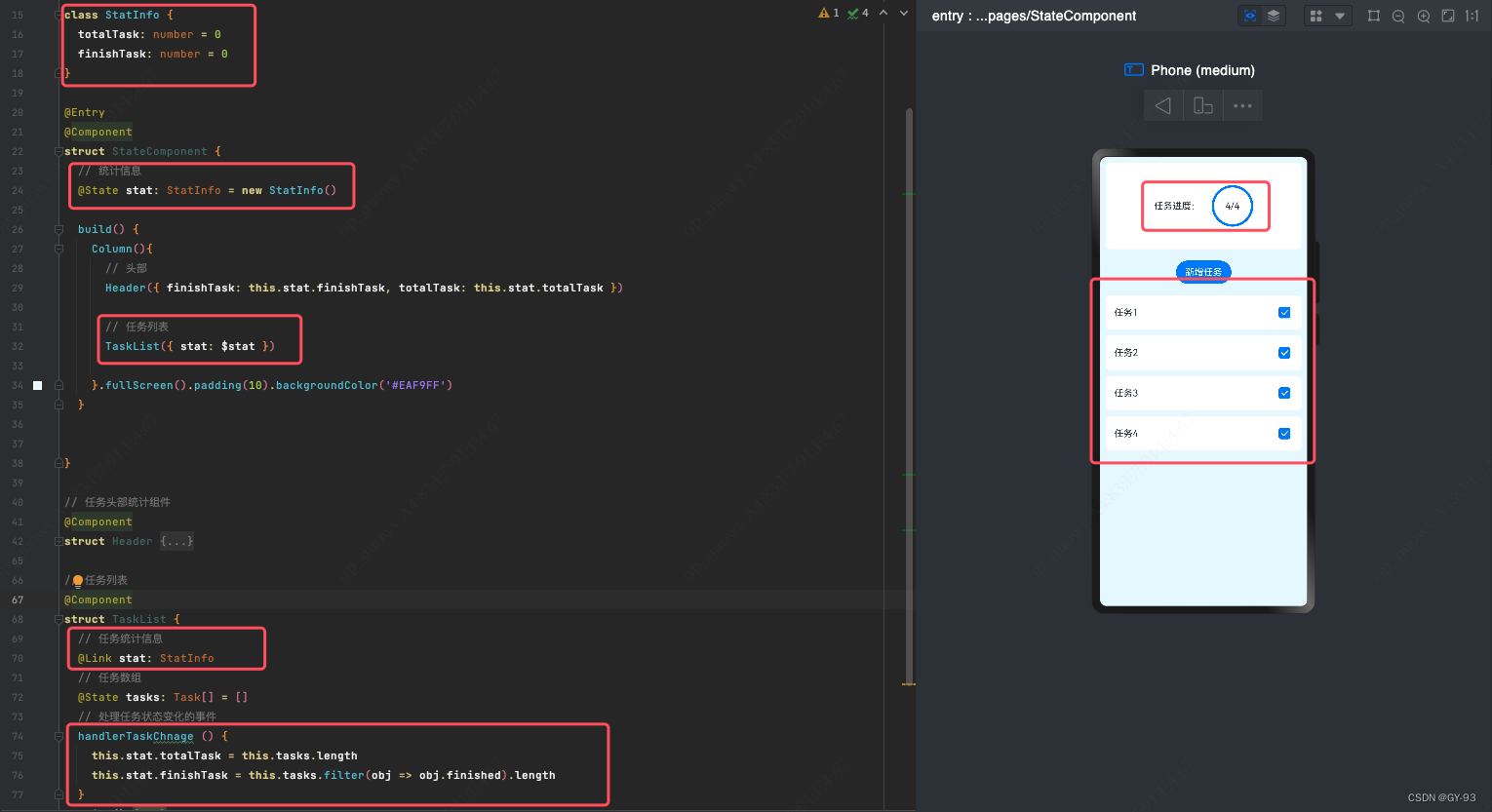1492x812 pixels.
Task: Go to next highlighted problem arrow
Action: tap(904, 13)
